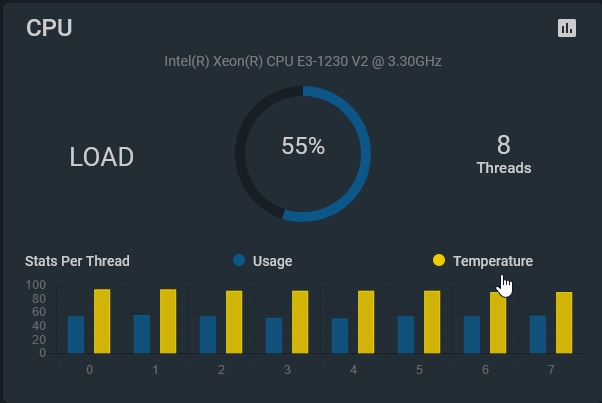Select thread 6 usage bar
The image size is (602, 403).
coord(472,335)
